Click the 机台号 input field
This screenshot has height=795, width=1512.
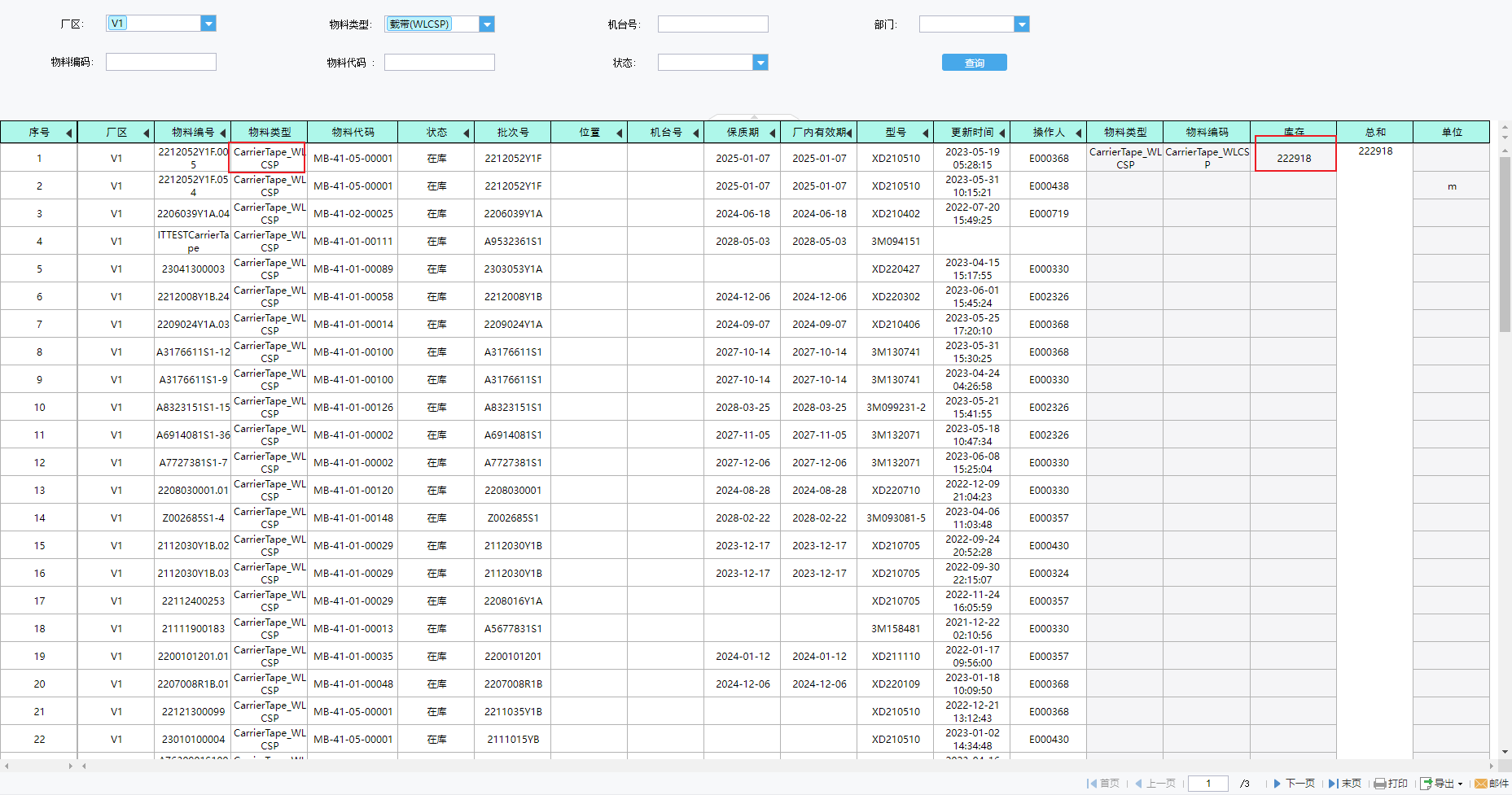click(x=713, y=24)
